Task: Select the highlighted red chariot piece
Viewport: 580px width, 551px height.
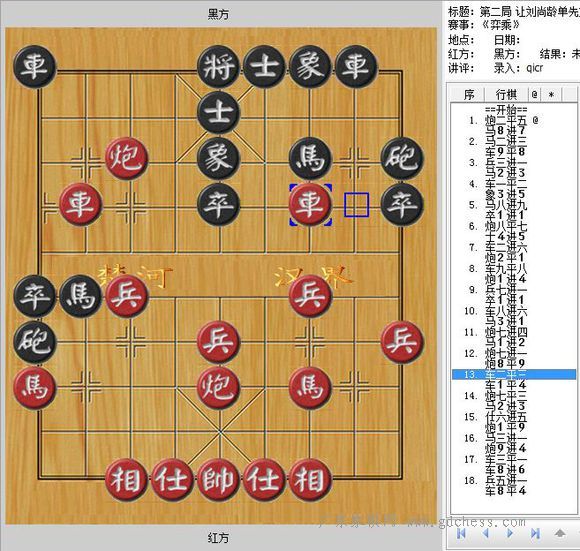Action: (x=310, y=204)
